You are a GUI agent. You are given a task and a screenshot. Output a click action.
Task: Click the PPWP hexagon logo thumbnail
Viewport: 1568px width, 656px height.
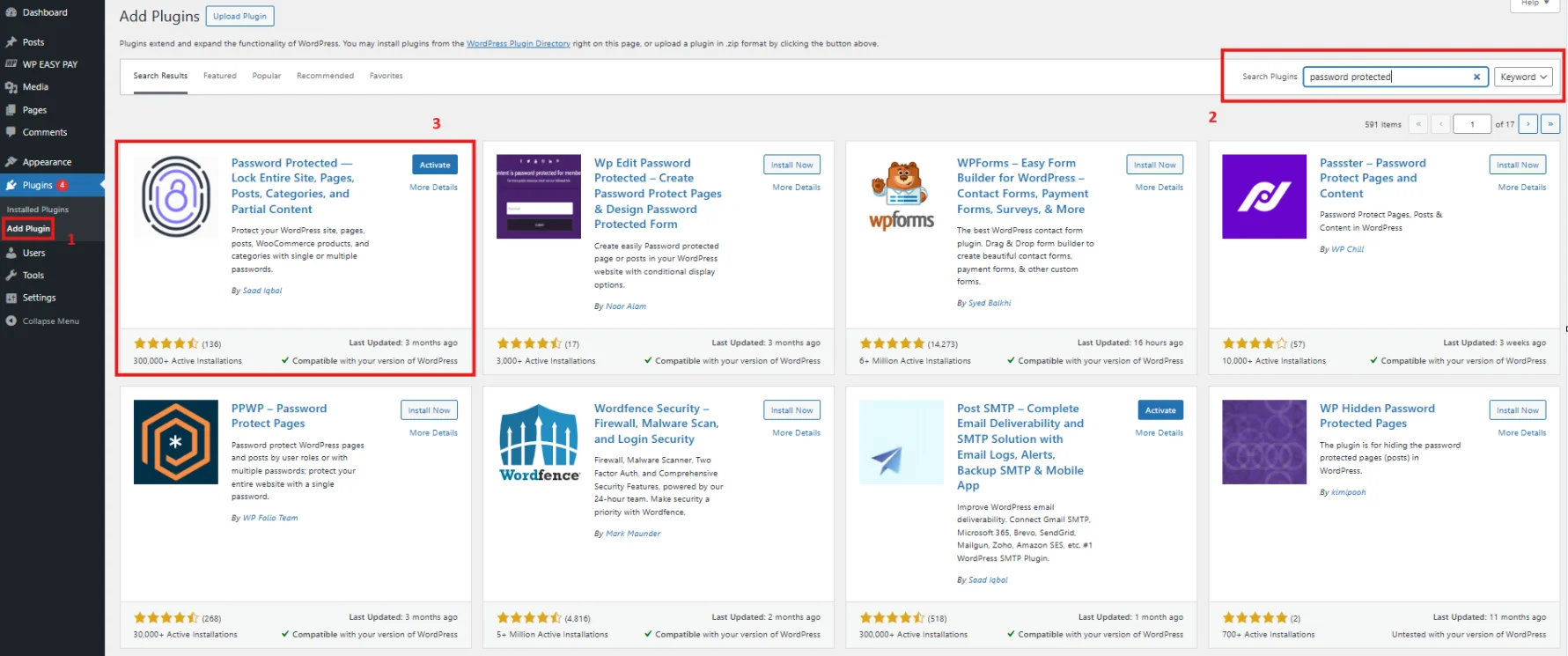pos(176,442)
